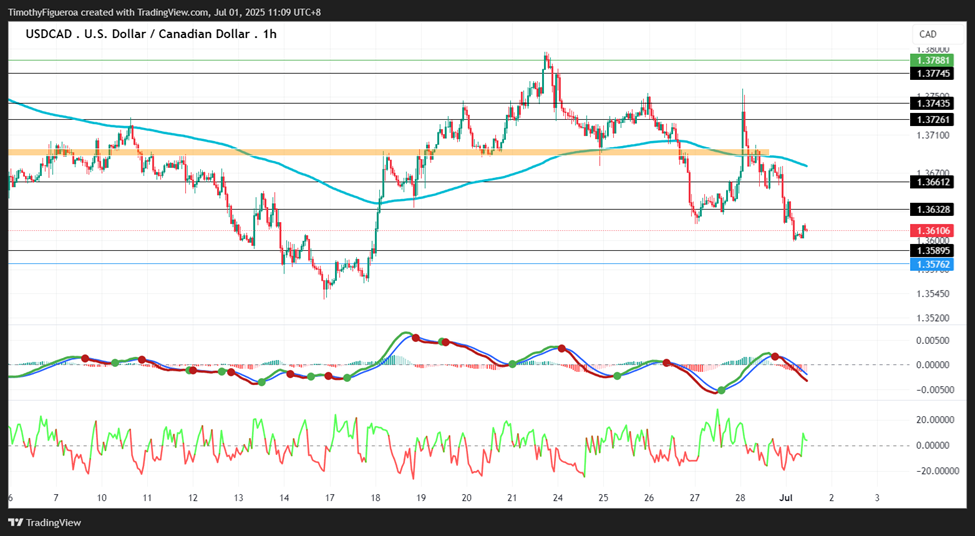
Task: Select the 1.37435 horizontal line label
Action: 931,103
